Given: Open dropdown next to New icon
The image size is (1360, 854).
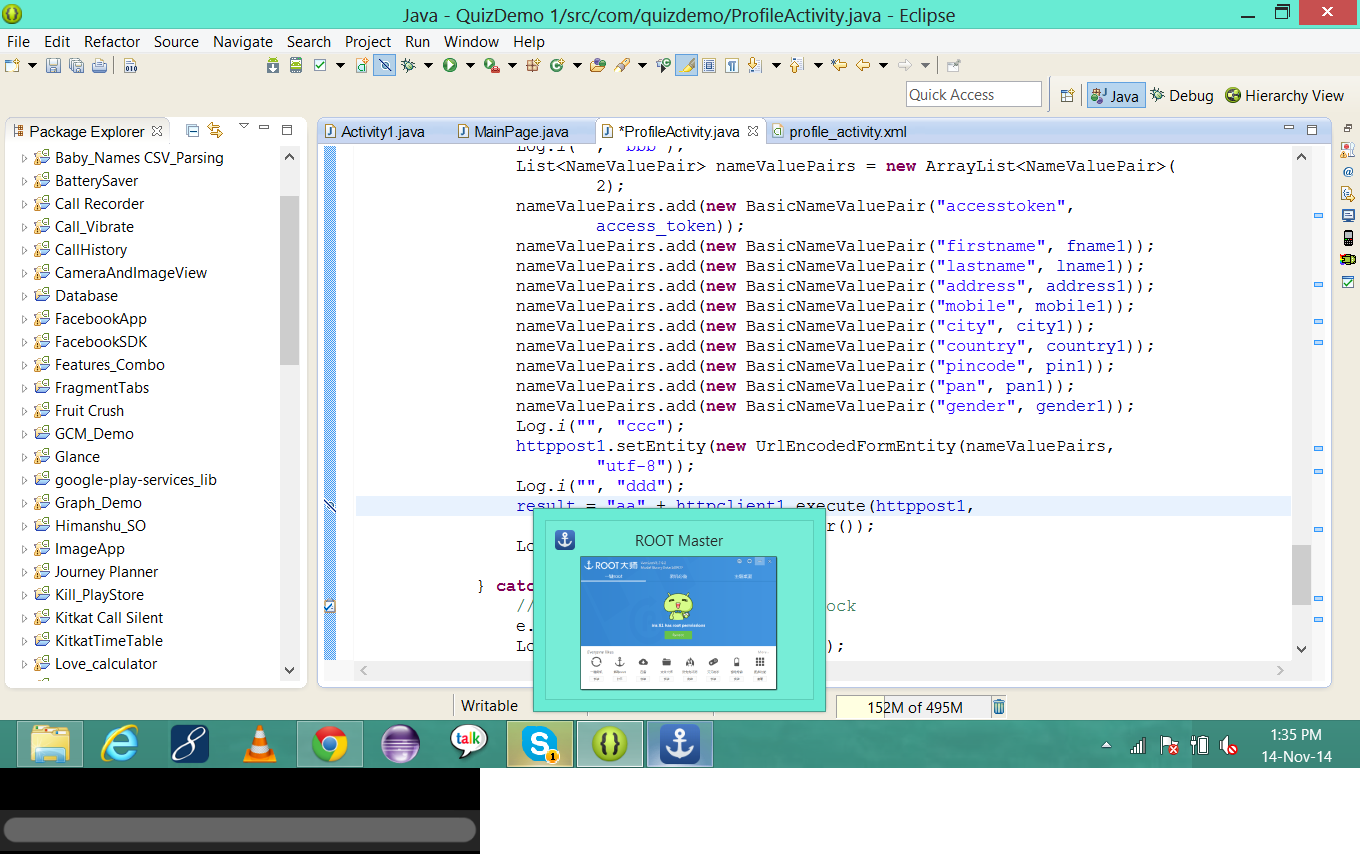Looking at the screenshot, I should pyautogui.click(x=32, y=65).
